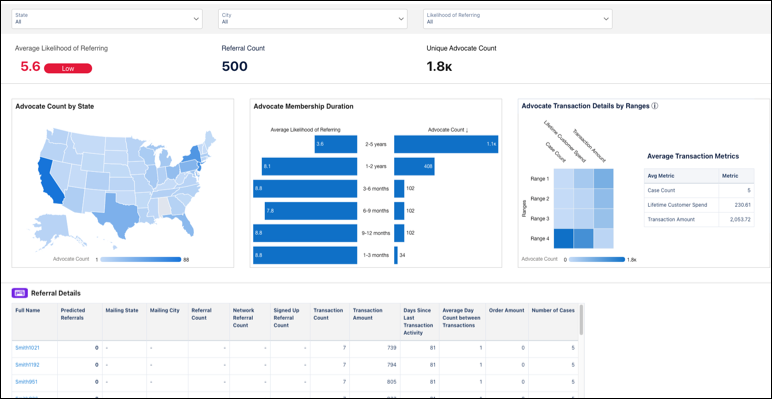772x399 pixels.
Task: Select the 1-2 years advocate count bar 408
Action: [x=414, y=166]
